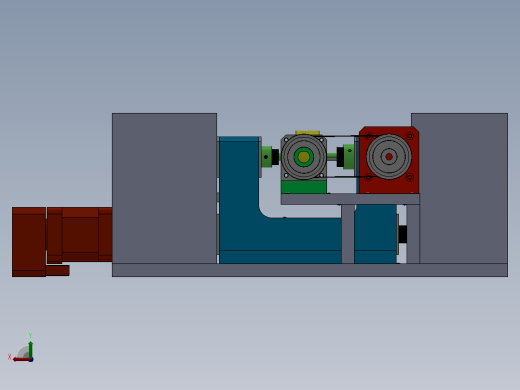Viewport: 520px width, 390px height.
Task: Select the gray vertical support post
Action: pos(348,234)
